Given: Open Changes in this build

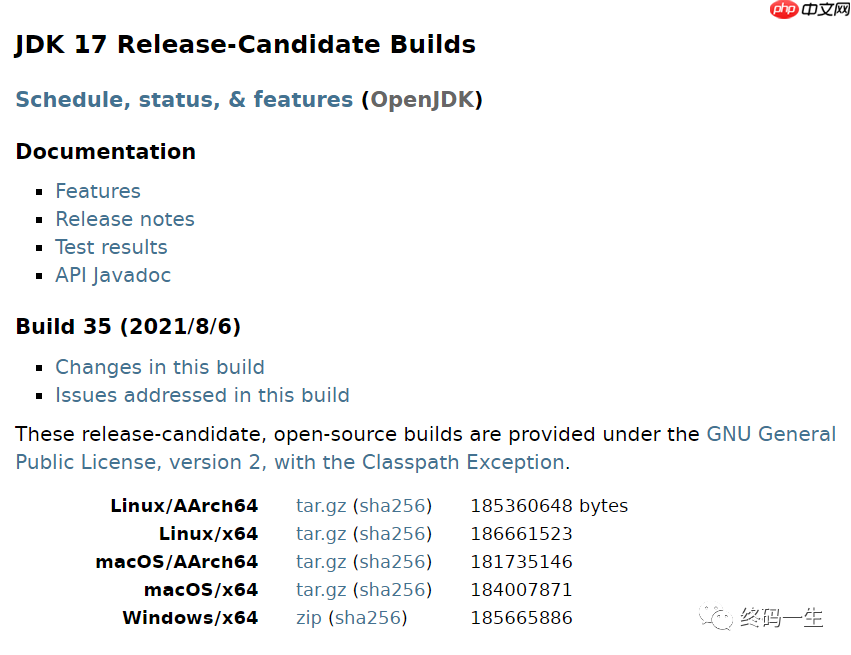Looking at the screenshot, I should click(x=160, y=367).
